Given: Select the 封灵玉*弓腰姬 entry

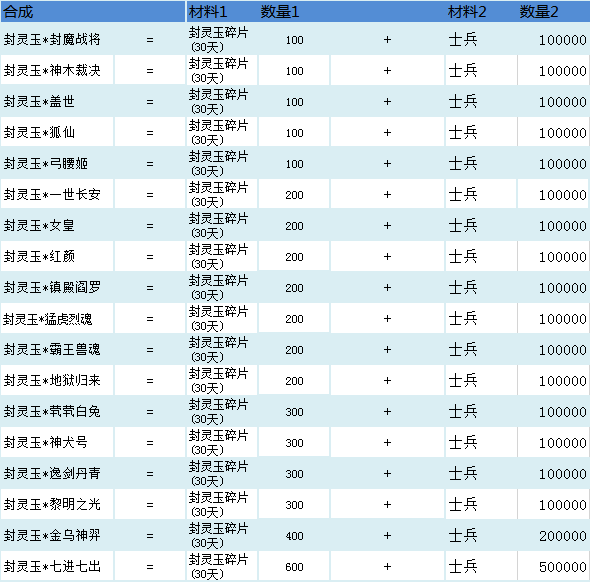Looking at the screenshot, I should pyautogui.click(x=46, y=163).
